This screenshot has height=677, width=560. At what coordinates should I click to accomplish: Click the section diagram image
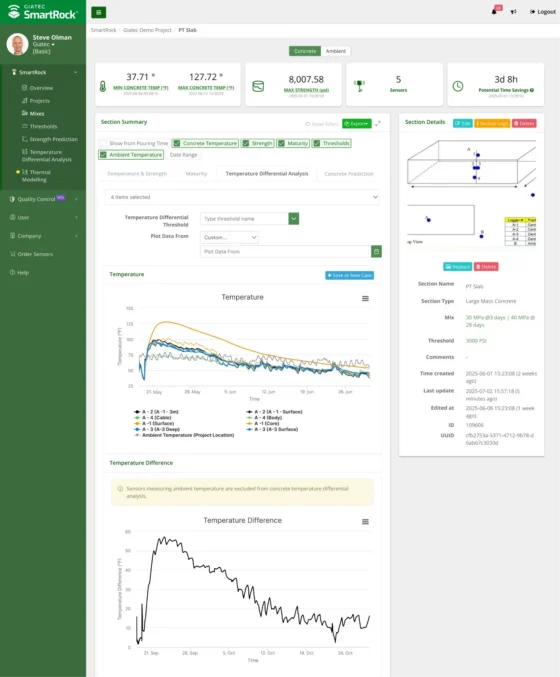(471, 193)
